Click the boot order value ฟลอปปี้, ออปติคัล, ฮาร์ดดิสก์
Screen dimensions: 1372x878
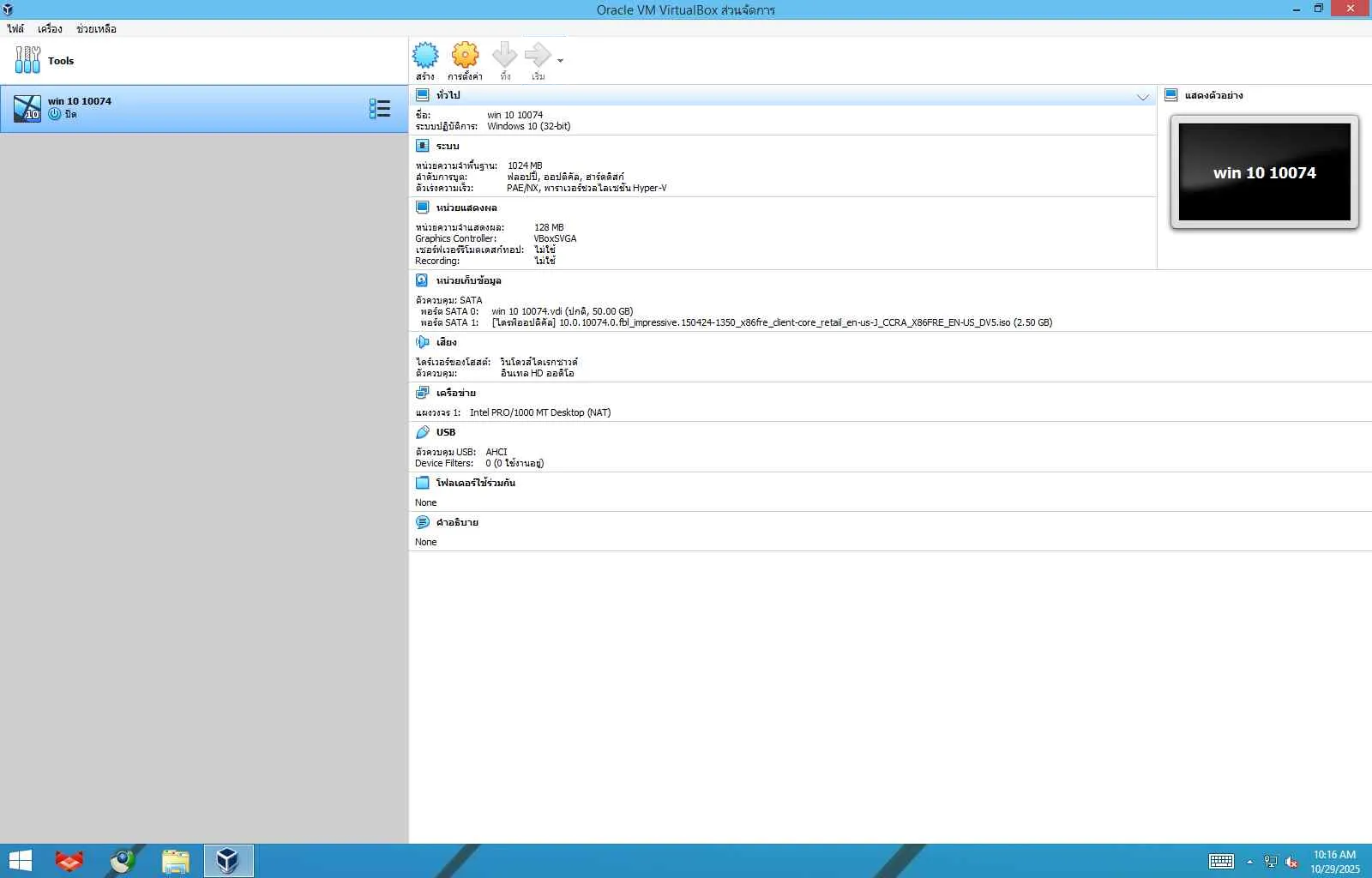(x=566, y=177)
